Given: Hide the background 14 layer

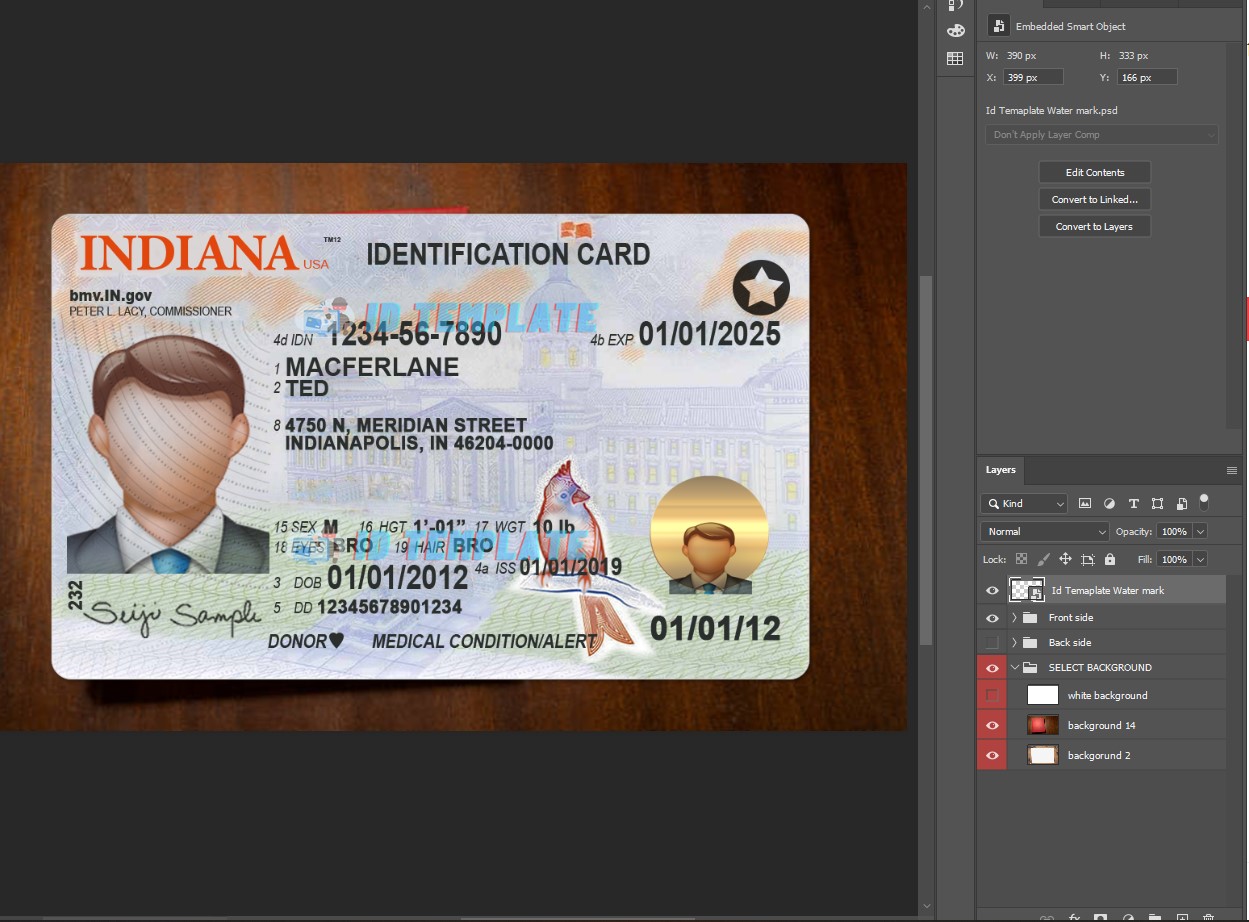Looking at the screenshot, I should coord(992,725).
